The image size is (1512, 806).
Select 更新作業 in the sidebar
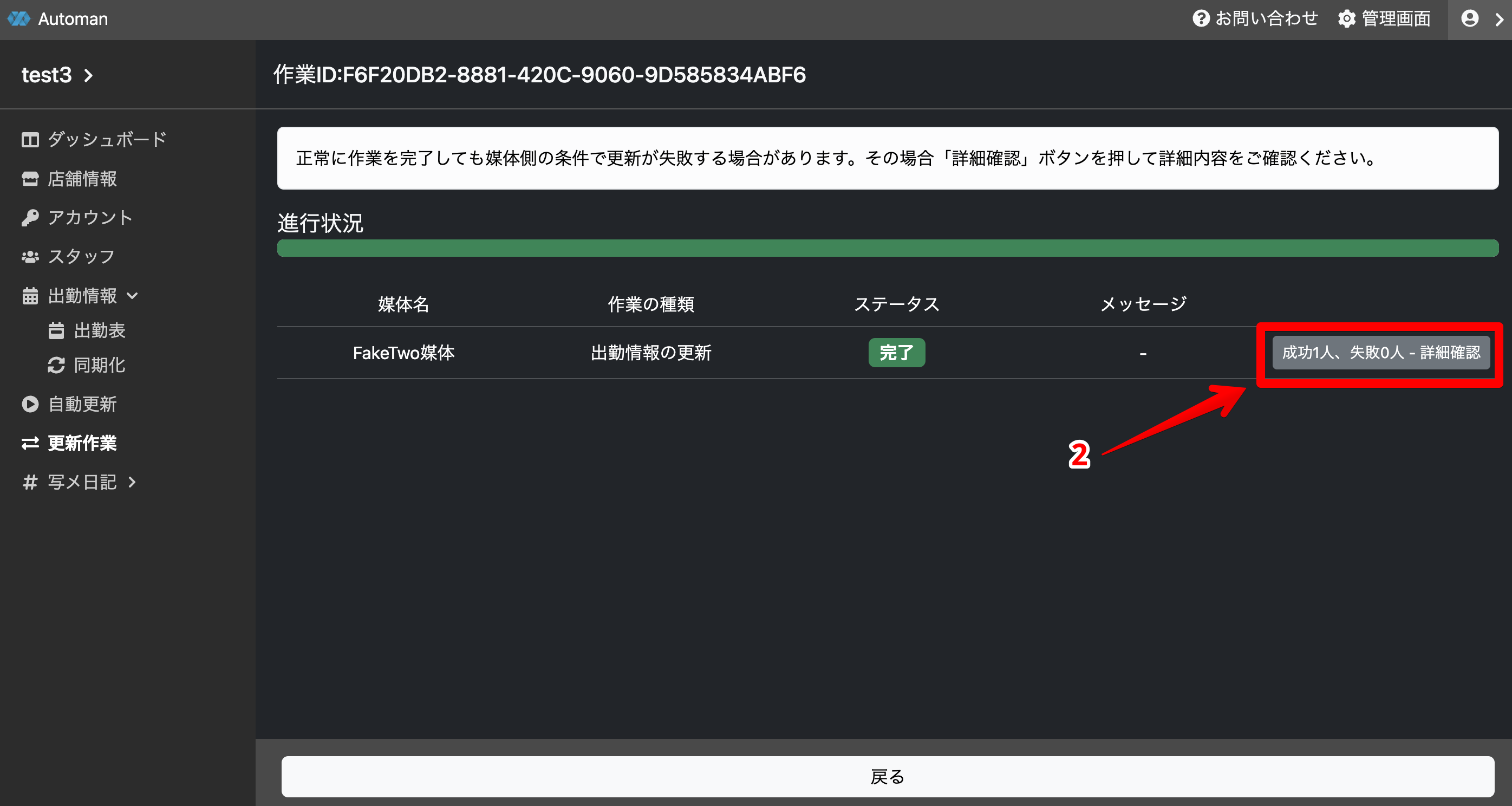coord(82,443)
